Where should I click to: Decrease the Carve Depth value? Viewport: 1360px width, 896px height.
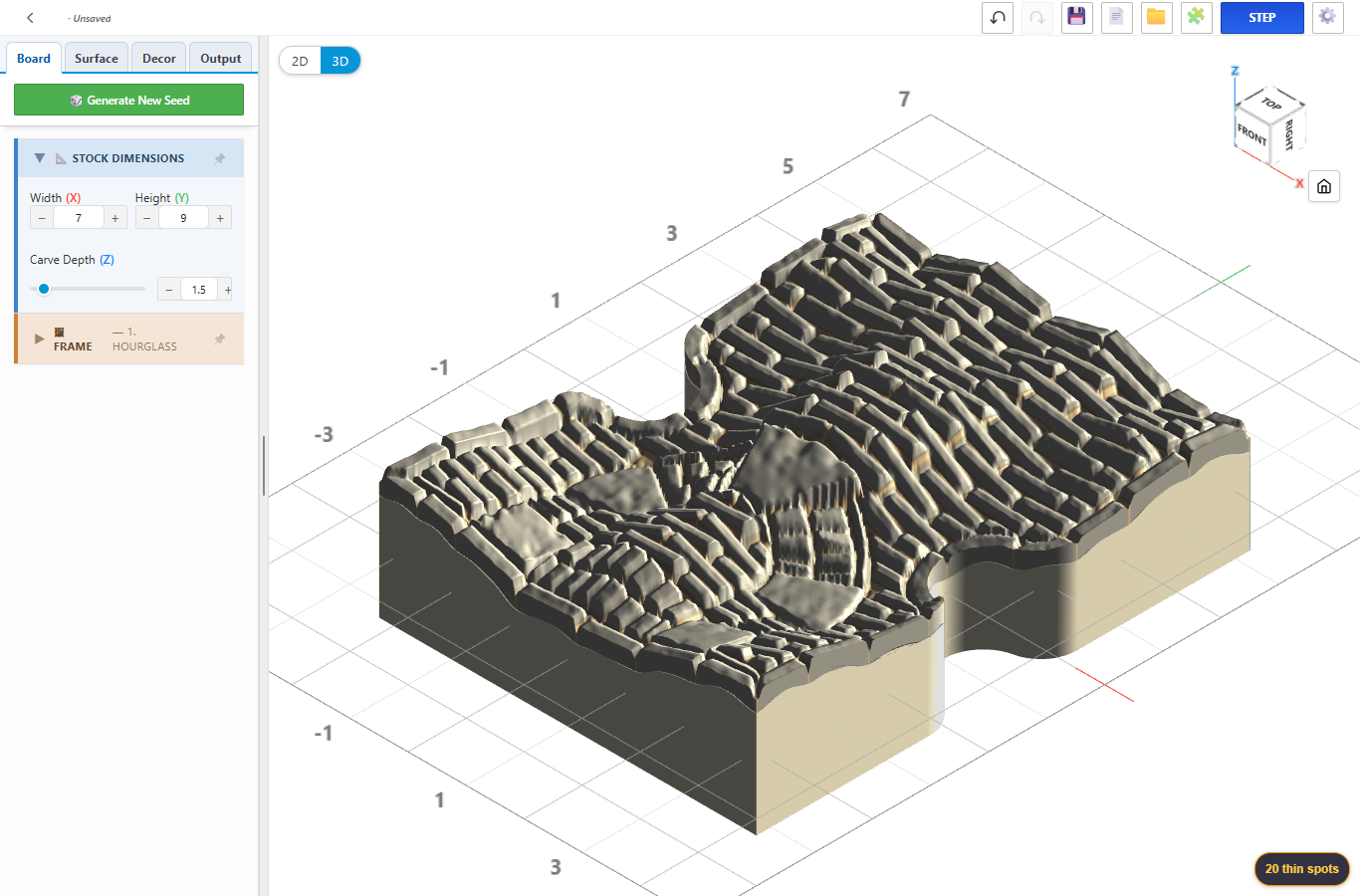tap(169, 290)
